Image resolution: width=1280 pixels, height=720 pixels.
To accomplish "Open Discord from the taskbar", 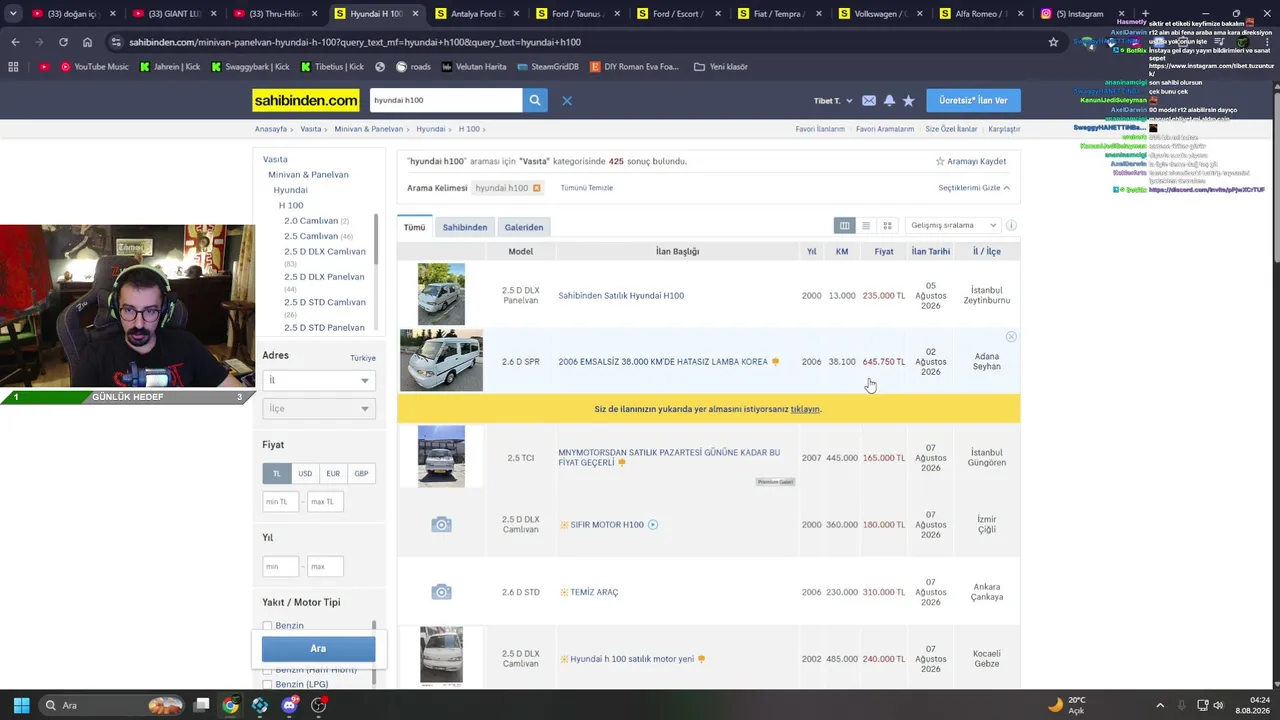I will pos(290,705).
